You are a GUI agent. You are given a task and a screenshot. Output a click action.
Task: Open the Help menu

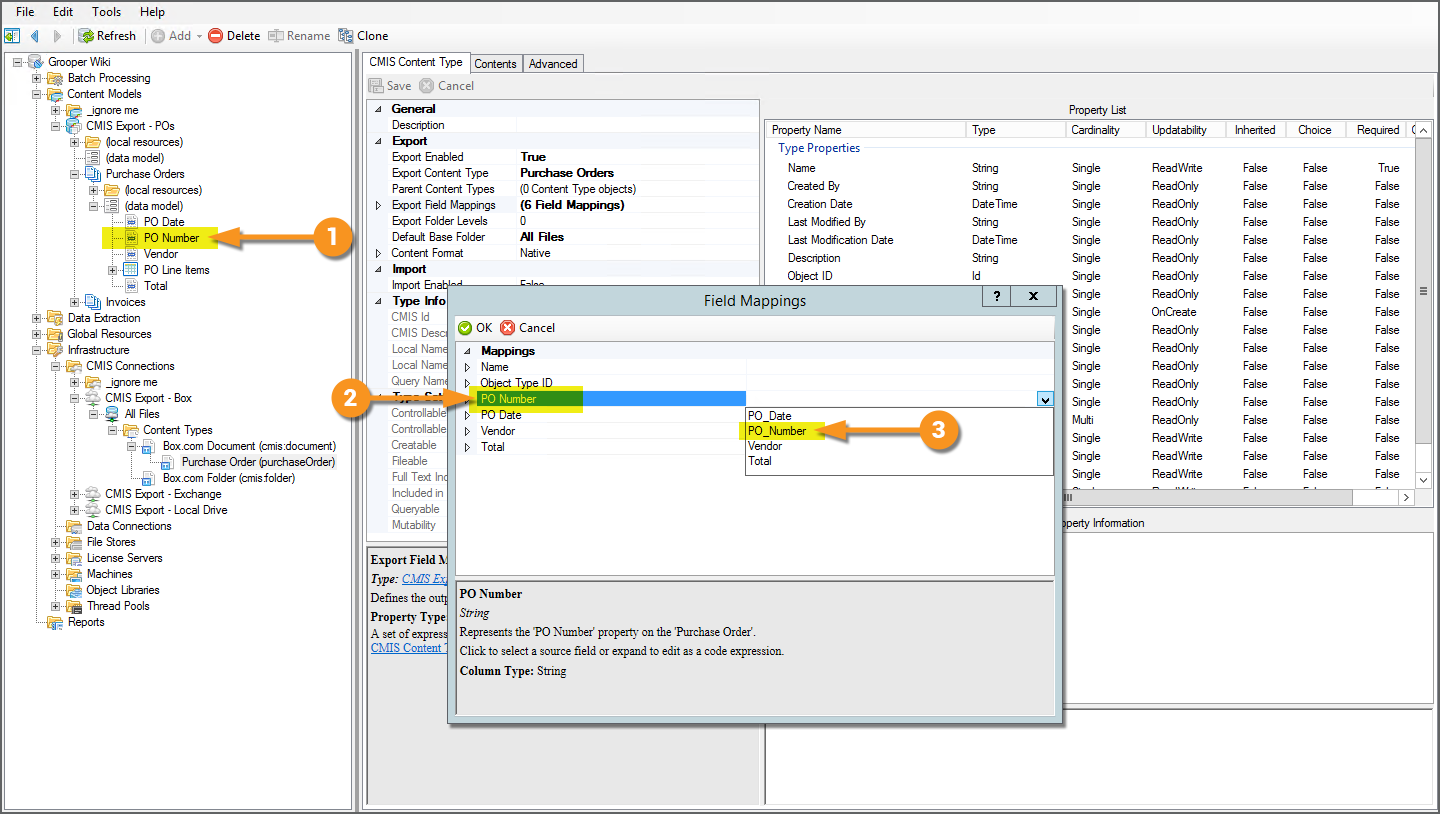pos(152,12)
